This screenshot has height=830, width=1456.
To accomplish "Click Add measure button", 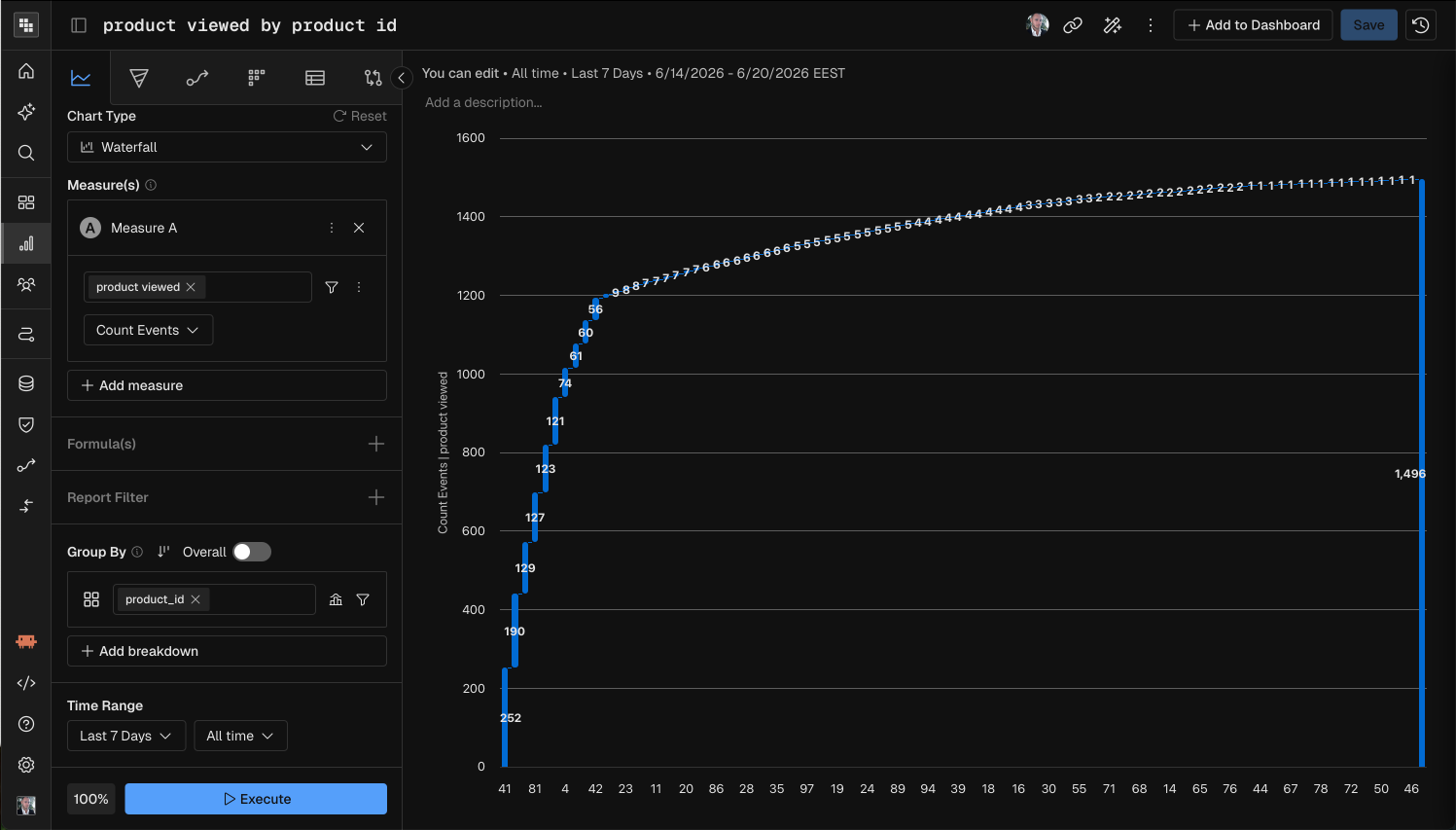I will [227, 385].
